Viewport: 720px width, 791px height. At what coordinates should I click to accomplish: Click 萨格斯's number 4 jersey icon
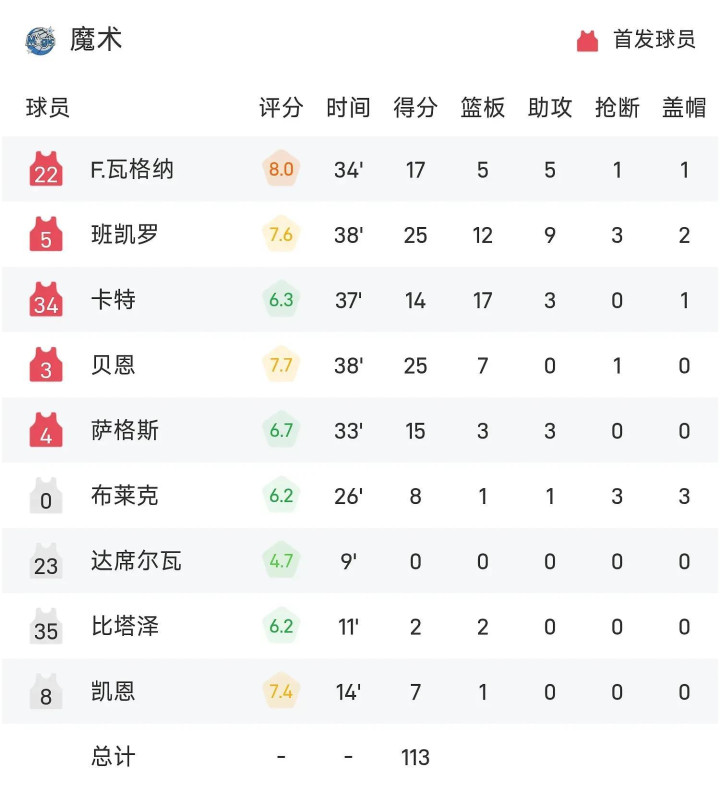(46, 431)
